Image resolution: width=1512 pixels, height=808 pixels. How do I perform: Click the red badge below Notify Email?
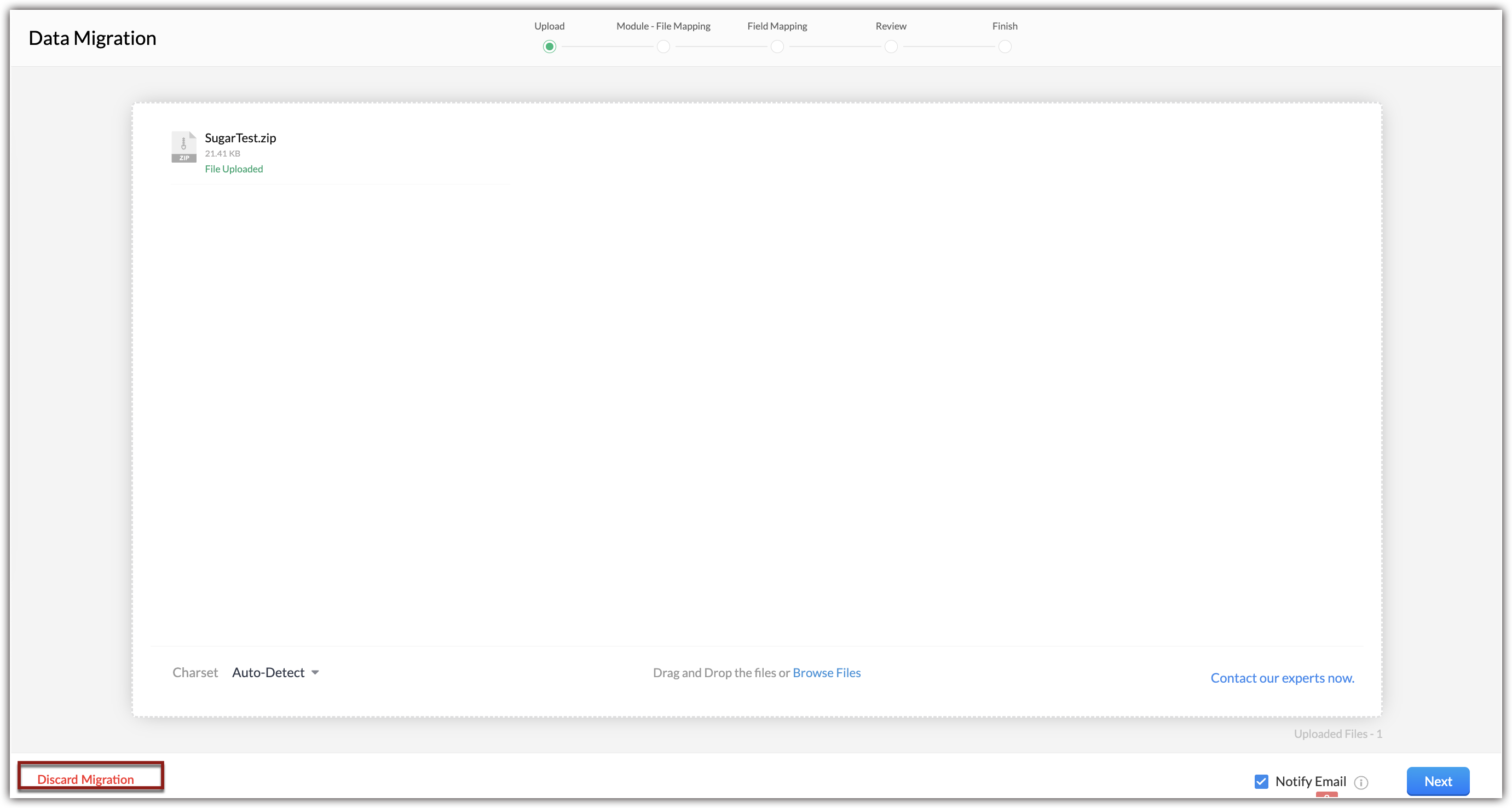1326,794
